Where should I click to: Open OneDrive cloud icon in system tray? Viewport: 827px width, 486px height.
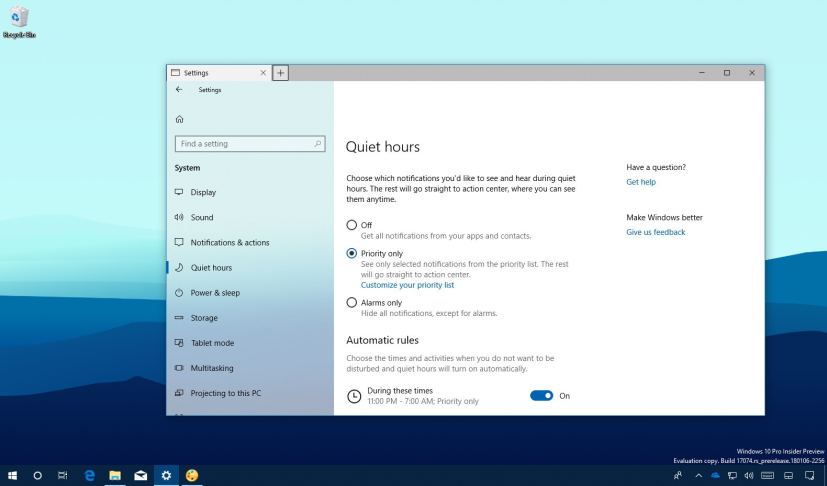click(x=715, y=475)
